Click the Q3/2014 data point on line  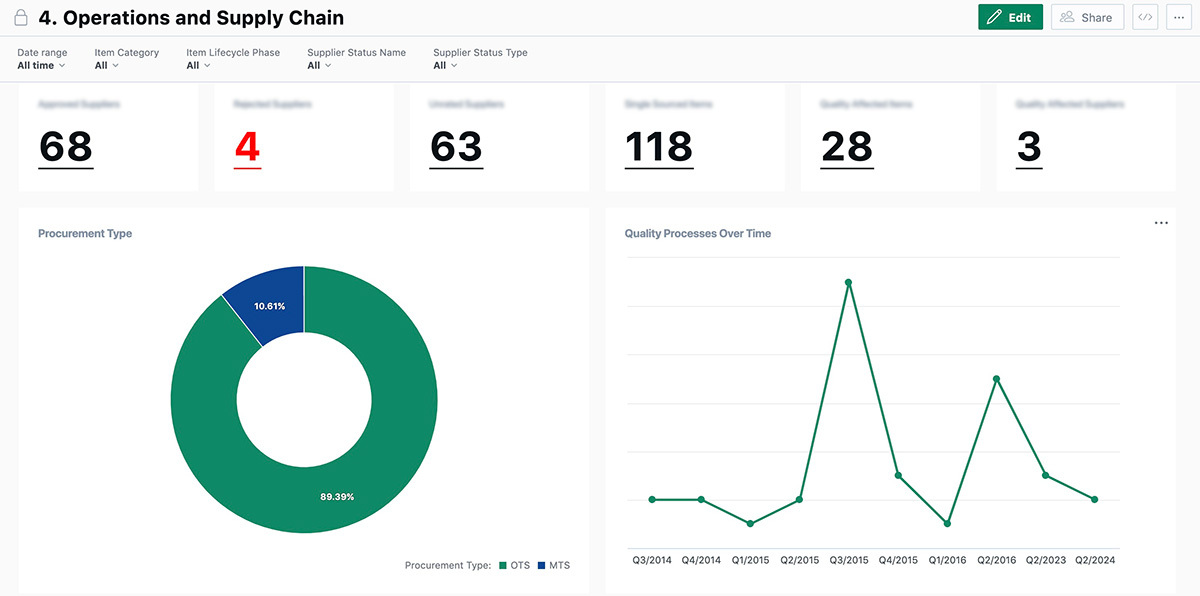[652, 499]
